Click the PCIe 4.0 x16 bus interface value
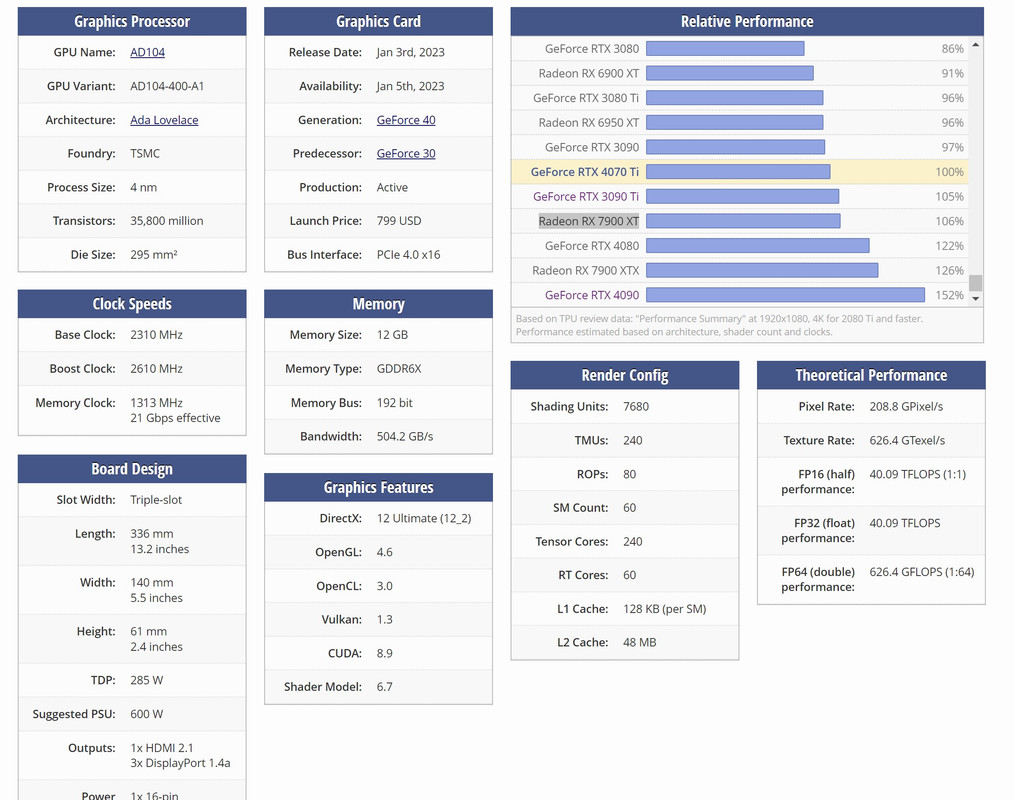The height and width of the screenshot is (800, 1015). pos(408,254)
